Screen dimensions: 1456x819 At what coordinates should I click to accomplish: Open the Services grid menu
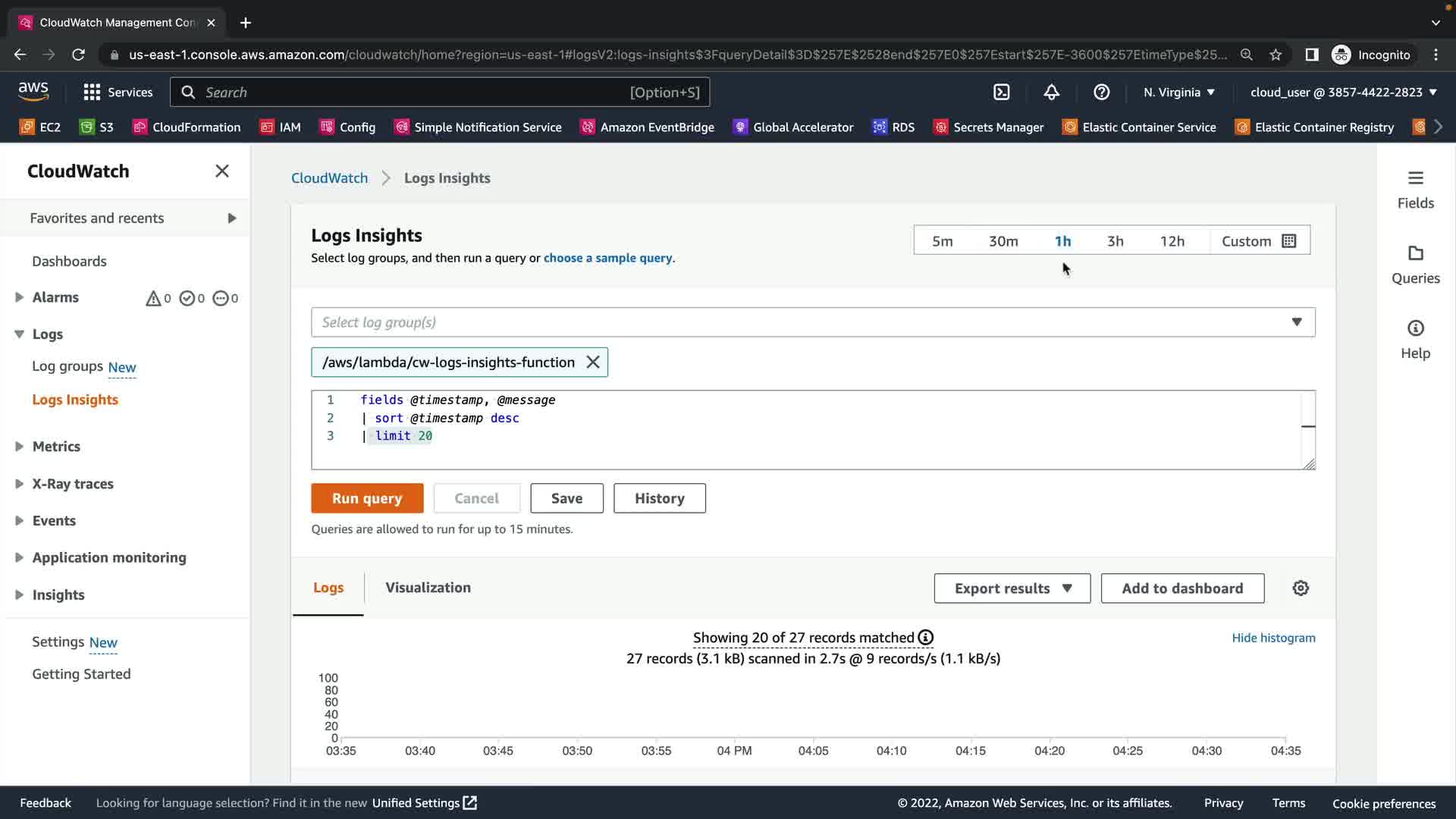click(x=93, y=93)
